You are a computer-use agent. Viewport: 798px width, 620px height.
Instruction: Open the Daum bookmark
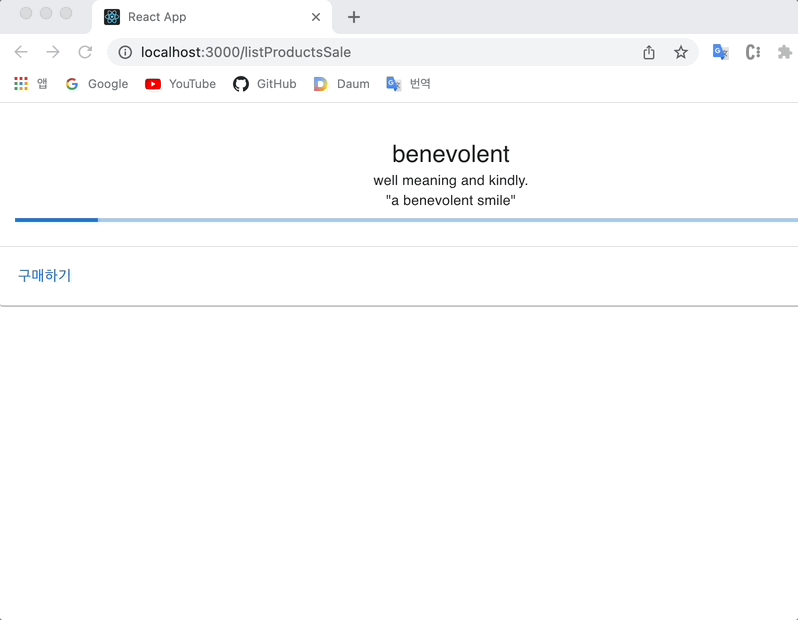point(341,83)
